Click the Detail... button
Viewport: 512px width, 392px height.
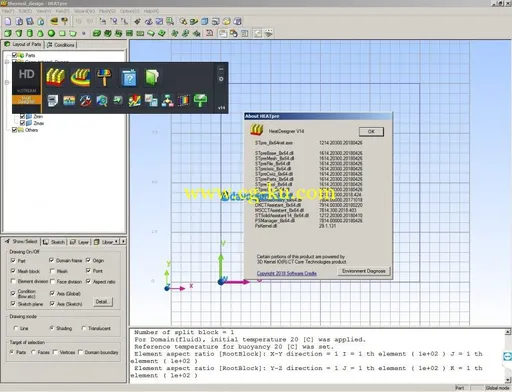tap(102, 302)
